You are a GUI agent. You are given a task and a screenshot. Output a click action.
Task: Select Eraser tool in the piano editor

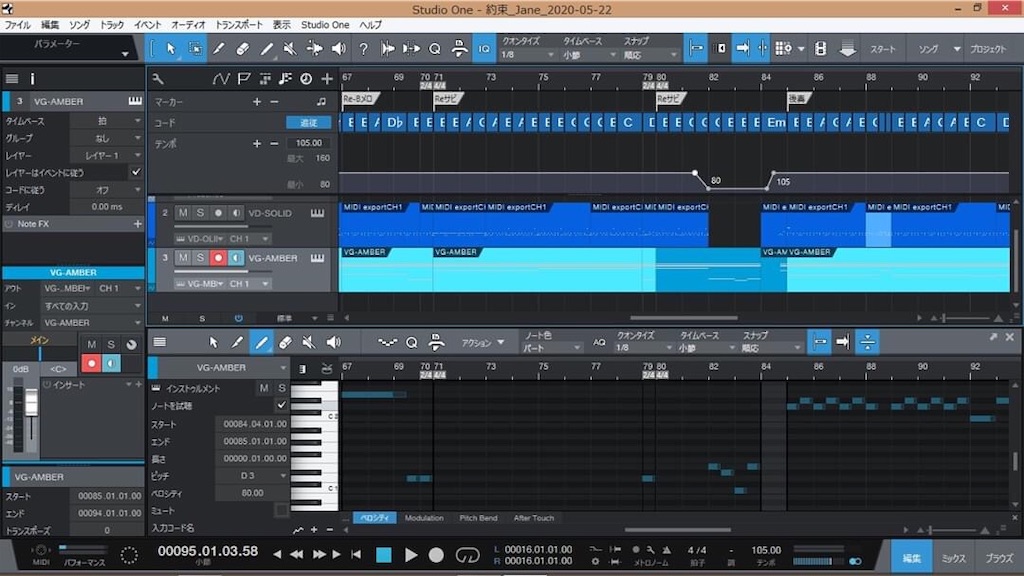[285, 342]
